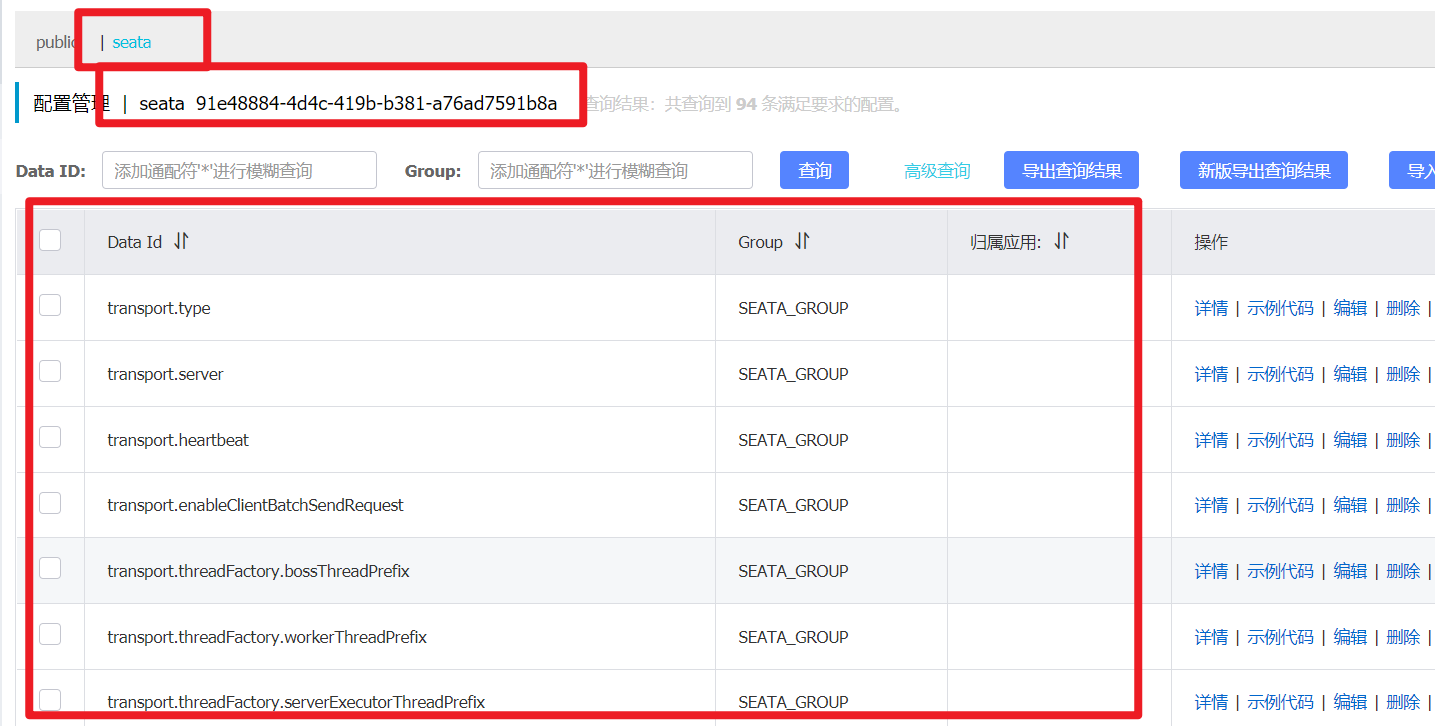Screen dimensions: 1435x726
Task: Focus the Data ID search field
Action: 239,170
